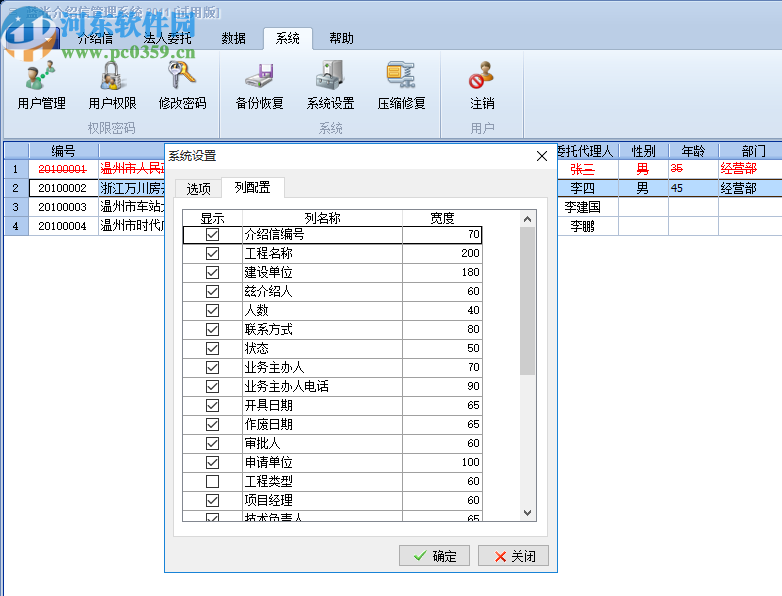Click the 性别 column header

tap(643, 151)
